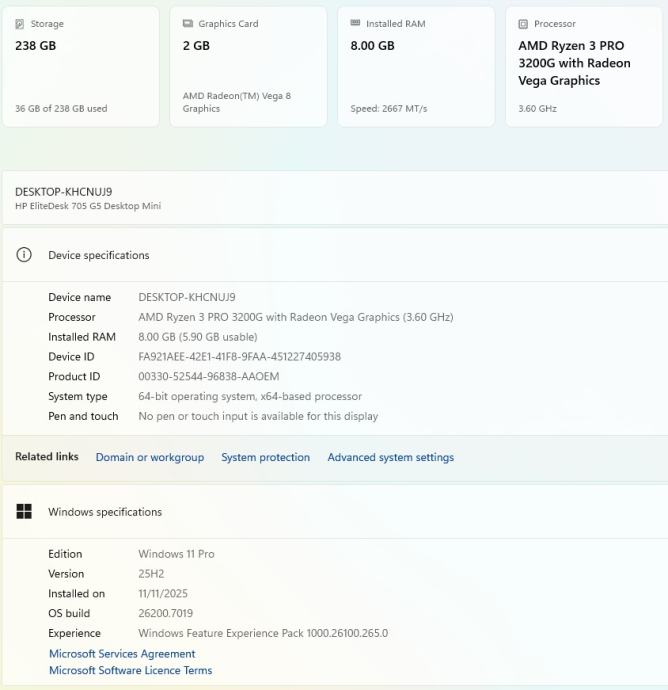The image size is (668, 690).
Task: Click the HP EliteDesk 705 G5 model name
Action: [x=88, y=206]
